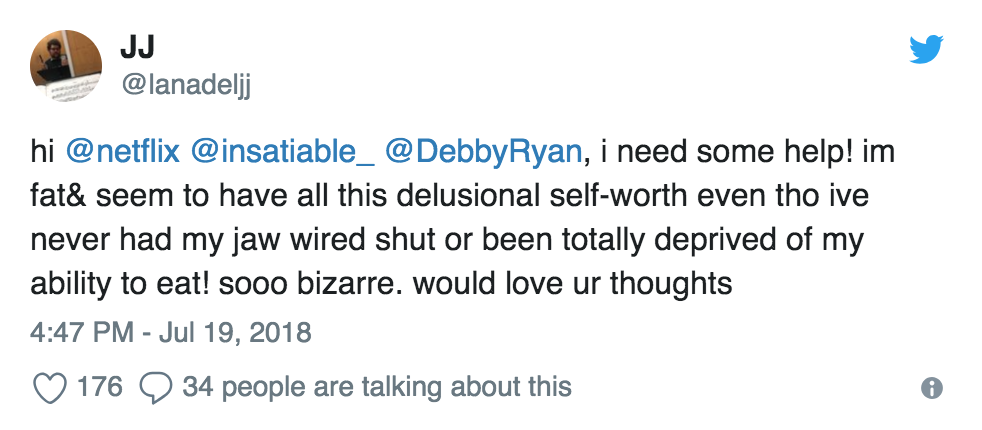Screen dimensions: 982x430
Task: Follow the @netflix mention link
Action: (122, 154)
